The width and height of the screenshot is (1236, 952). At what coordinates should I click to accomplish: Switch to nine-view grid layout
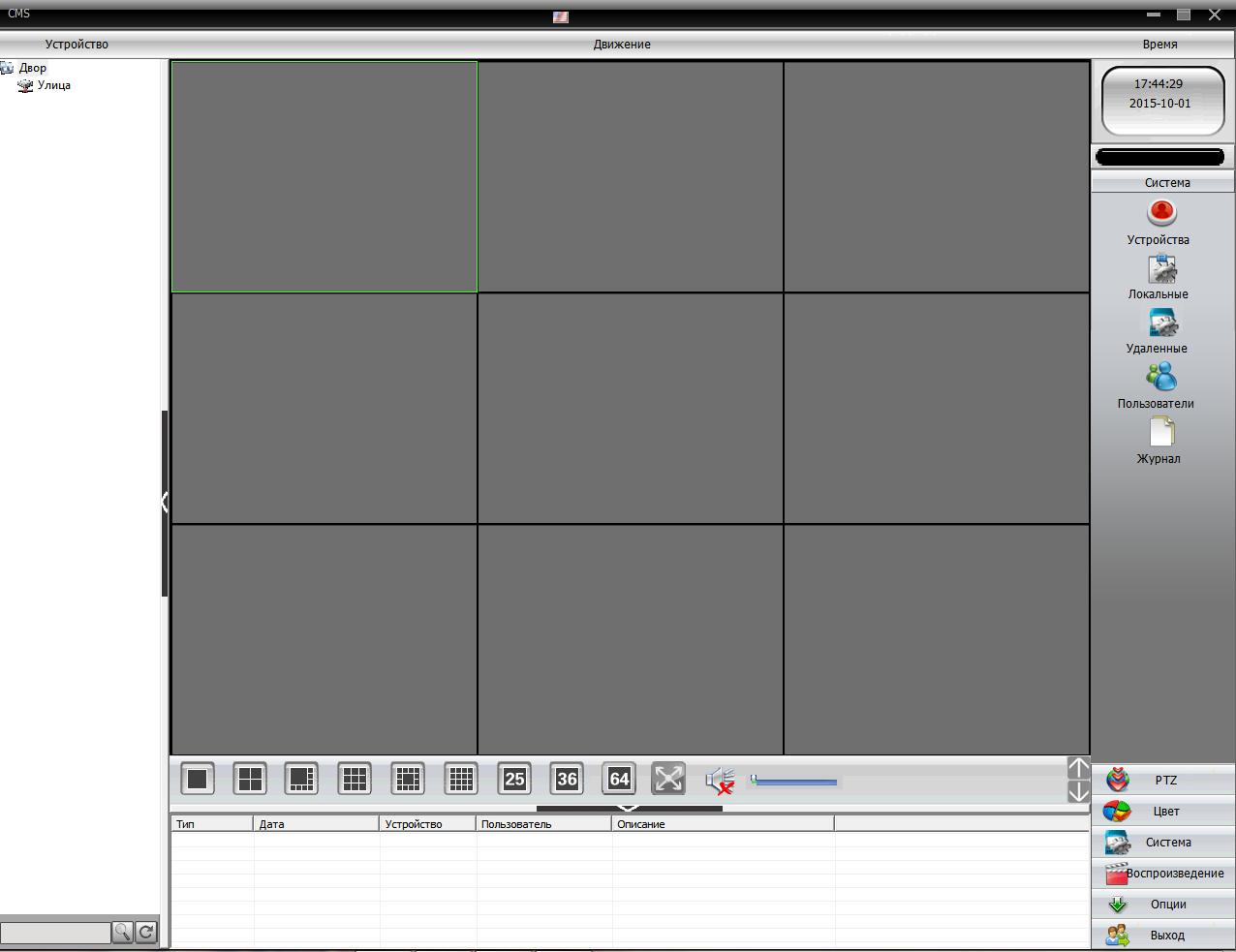(x=355, y=779)
